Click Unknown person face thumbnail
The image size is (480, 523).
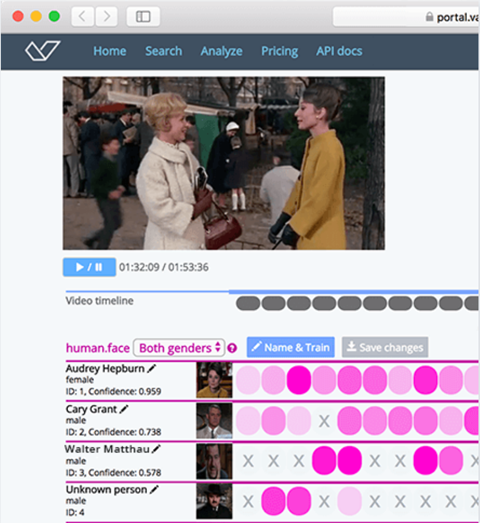pyautogui.click(x=214, y=501)
